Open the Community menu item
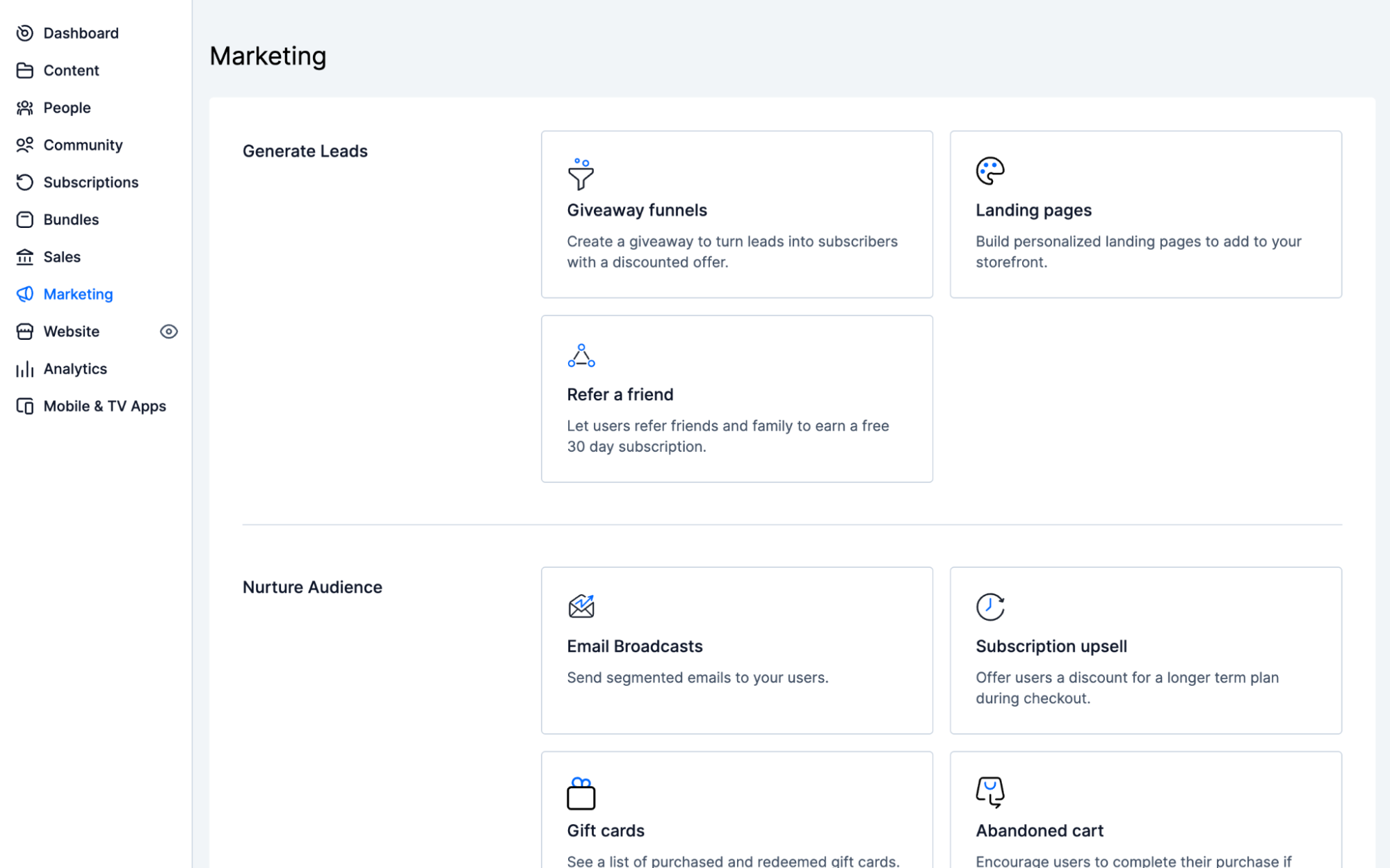Screen dimensions: 1390x868 (x=83, y=145)
